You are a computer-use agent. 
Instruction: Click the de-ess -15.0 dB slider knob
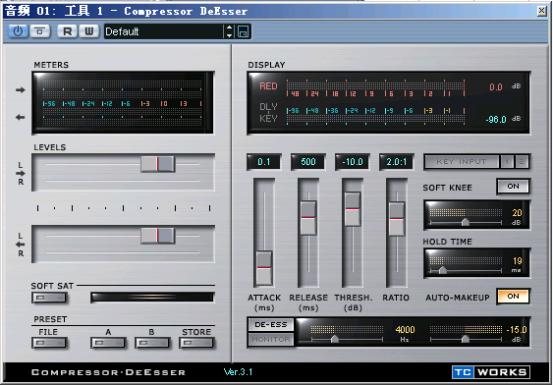tap(465, 339)
